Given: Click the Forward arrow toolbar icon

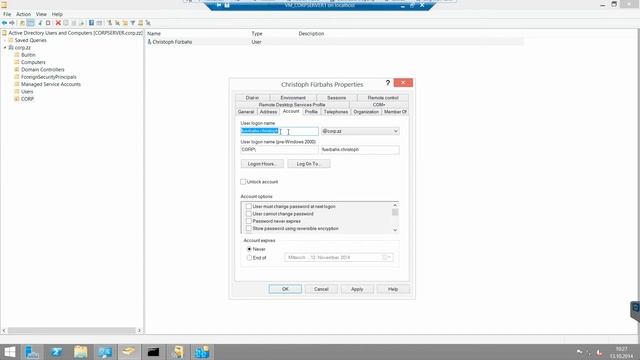Looking at the screenshot, I should (x=12, y=23).
